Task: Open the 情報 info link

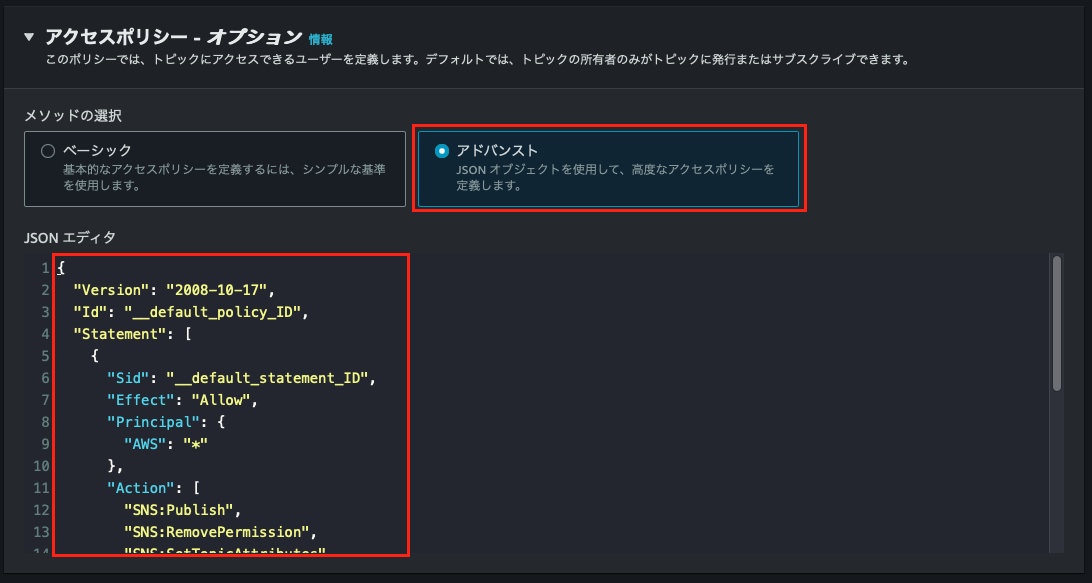Action: (320, 39)
